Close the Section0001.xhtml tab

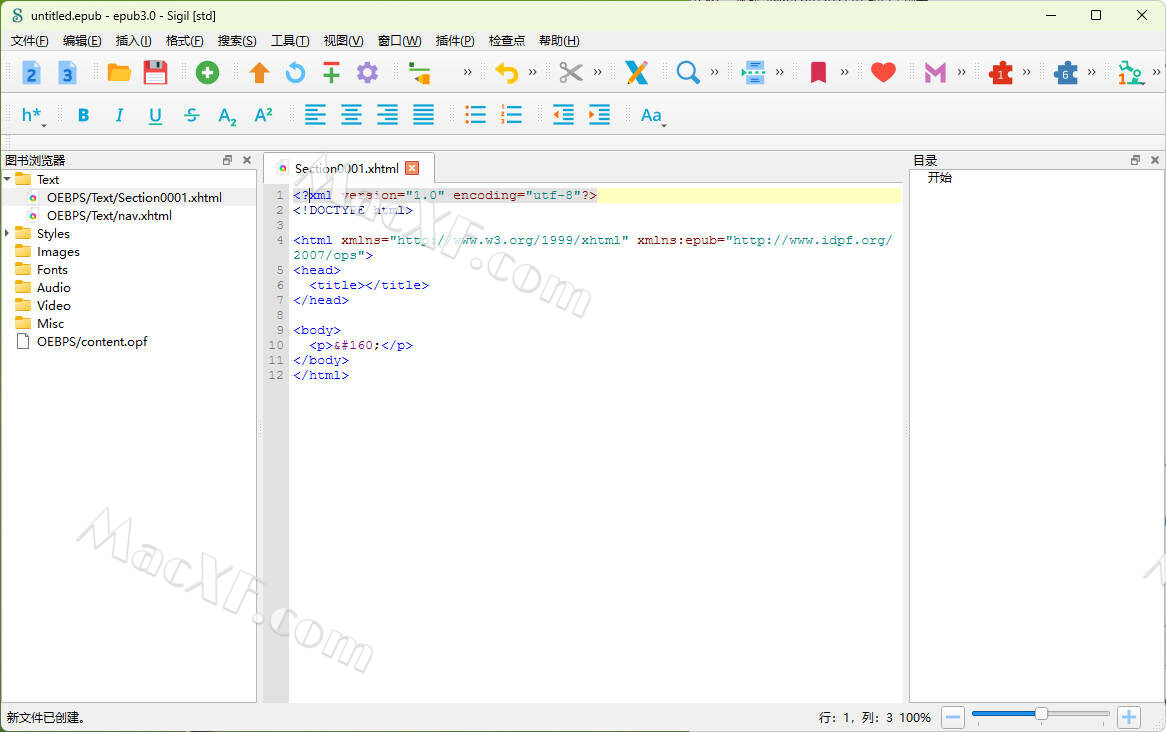[x=412, y=168]
